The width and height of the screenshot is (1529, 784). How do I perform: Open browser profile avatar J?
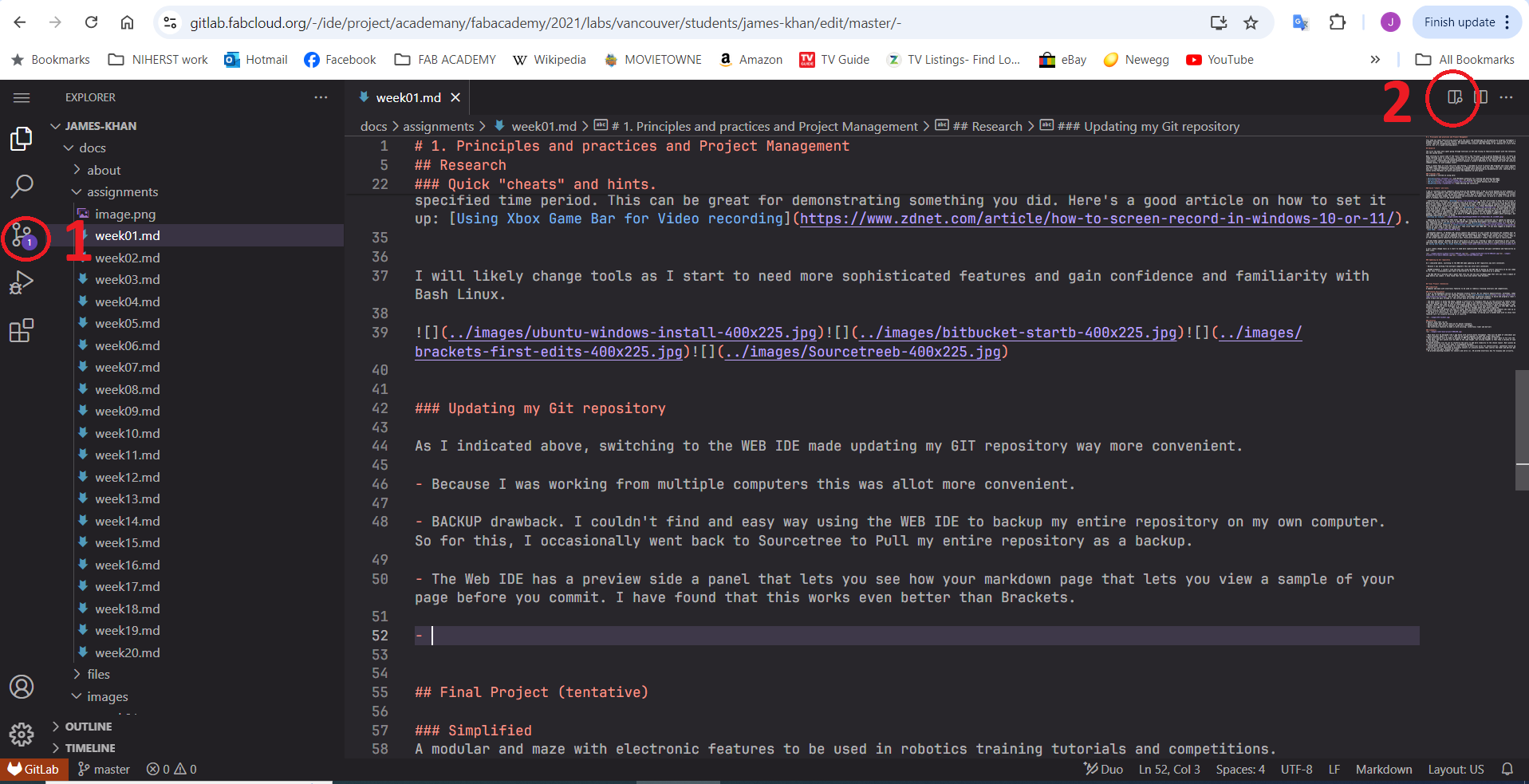(x=1390, y=22)
